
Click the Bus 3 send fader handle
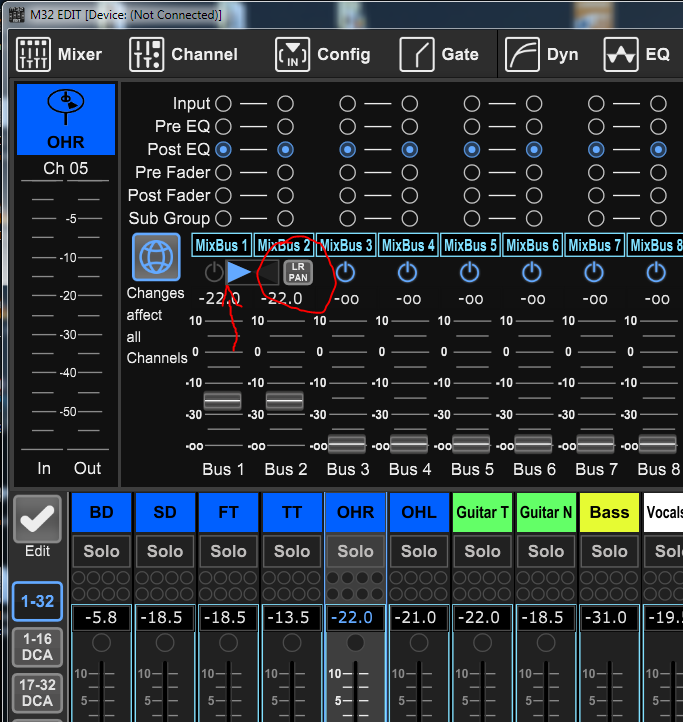point(347,445)
